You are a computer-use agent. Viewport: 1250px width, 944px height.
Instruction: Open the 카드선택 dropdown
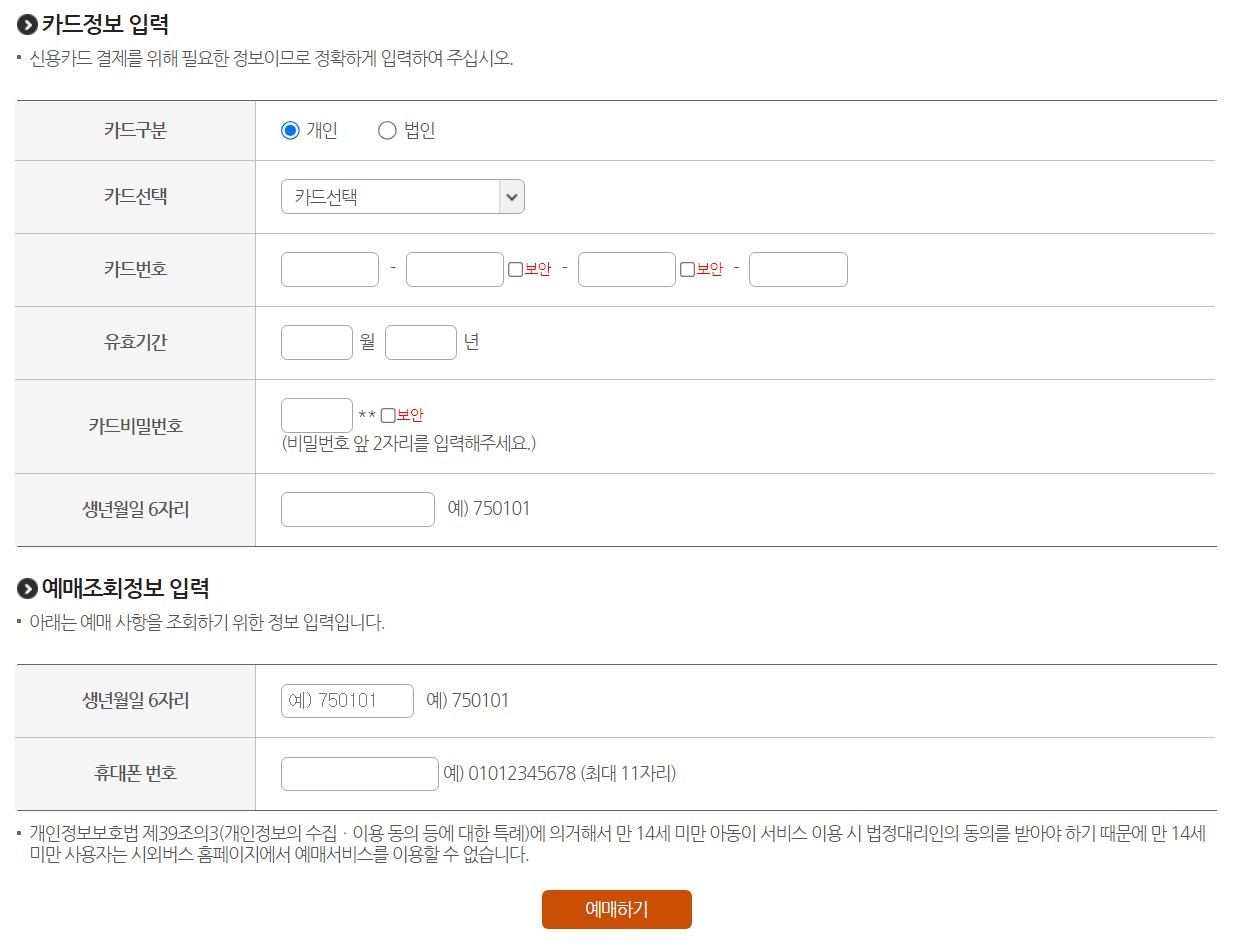point(402,196)
